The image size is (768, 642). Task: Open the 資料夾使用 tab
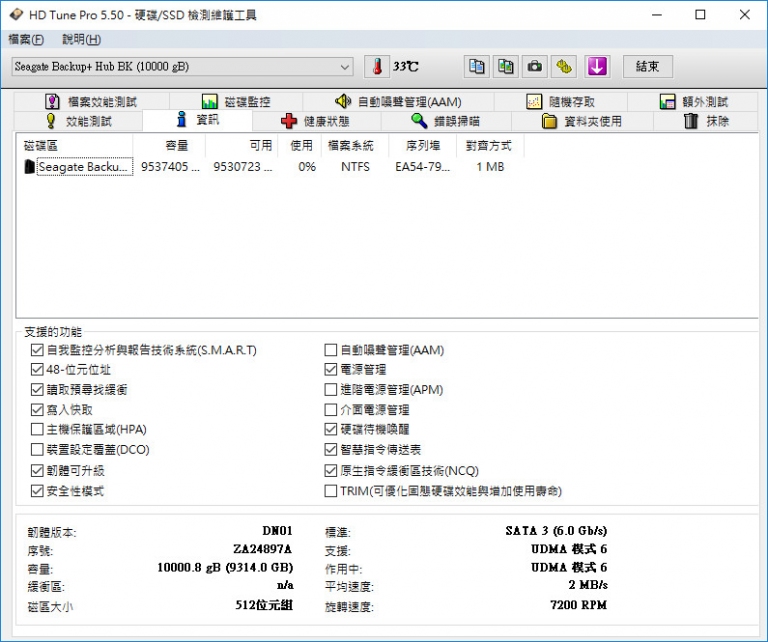(x=582, y=121)
